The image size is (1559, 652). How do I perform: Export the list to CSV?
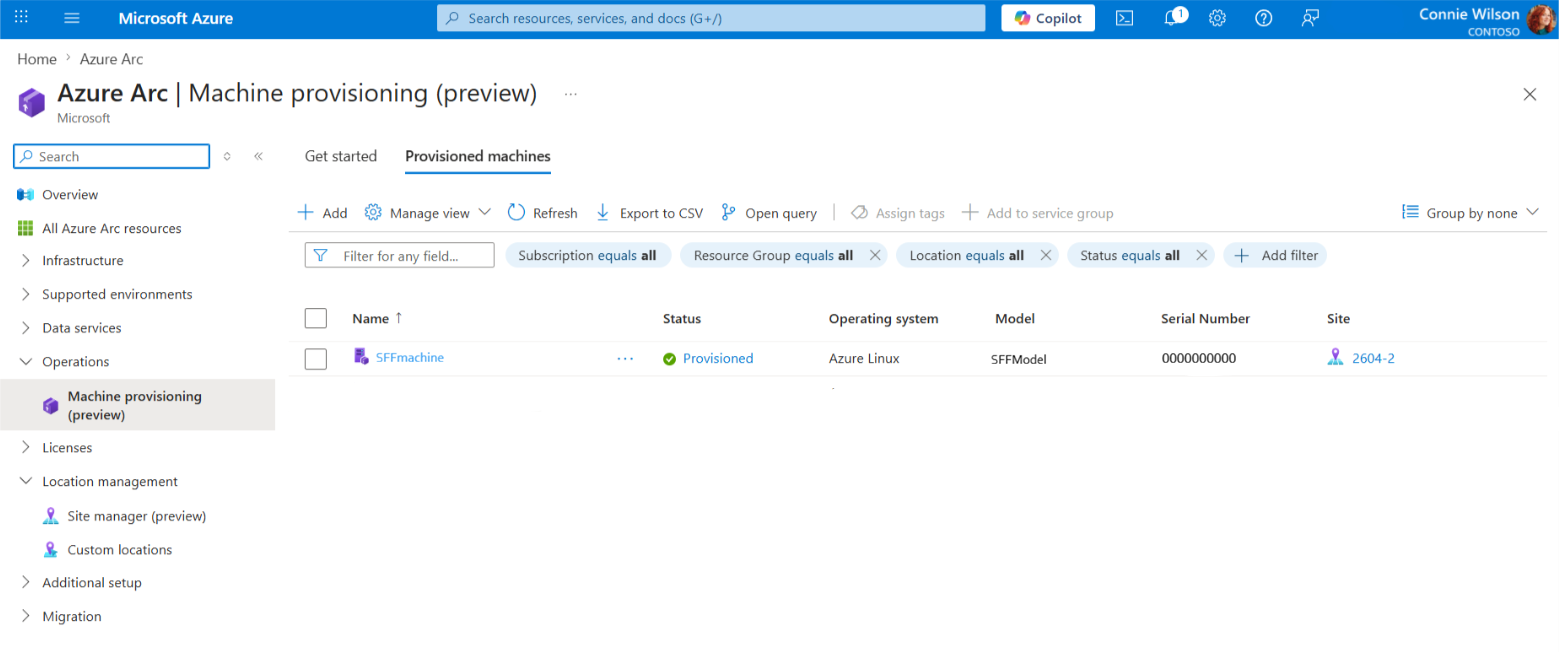coord(649,213)
